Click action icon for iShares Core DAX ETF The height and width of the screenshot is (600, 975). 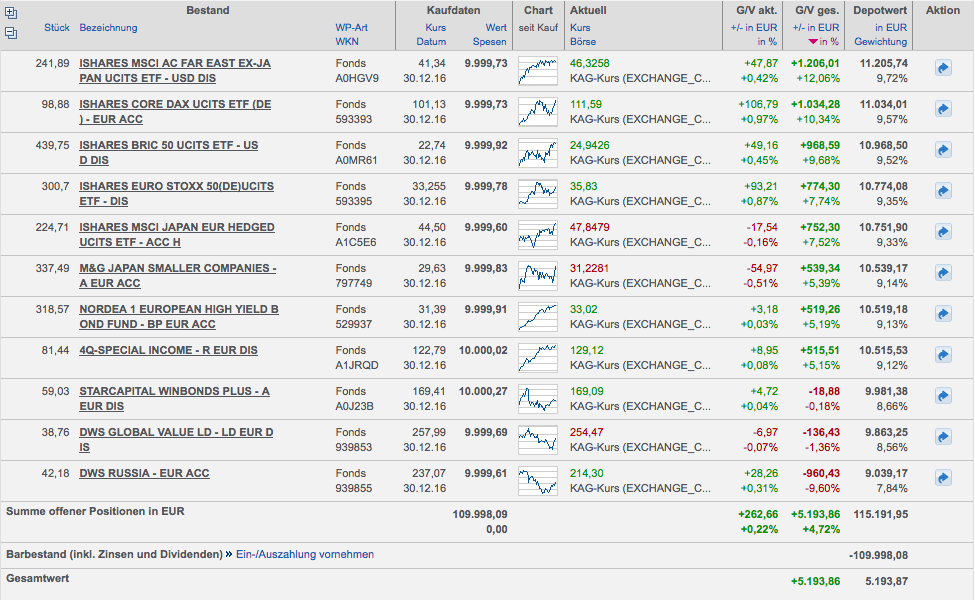[x=942, y=108]
